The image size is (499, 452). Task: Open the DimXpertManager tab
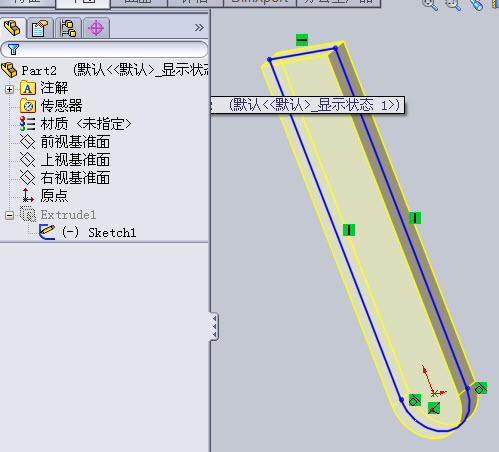[96, 28]
